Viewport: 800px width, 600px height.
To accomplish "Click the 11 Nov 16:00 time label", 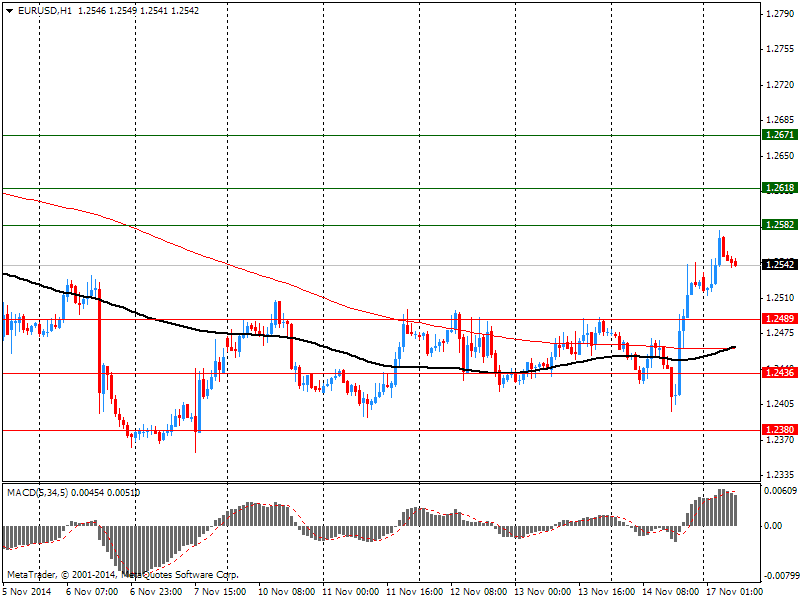I will click(x=415, y=592).
